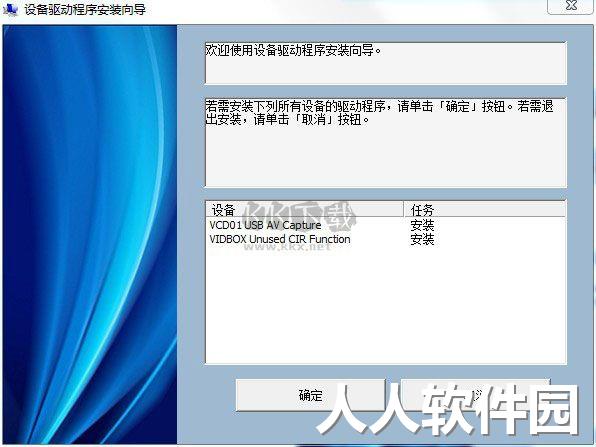Click the 任务 column header
The width and height of the screenshot is (596, 447).
click(485, 209)
